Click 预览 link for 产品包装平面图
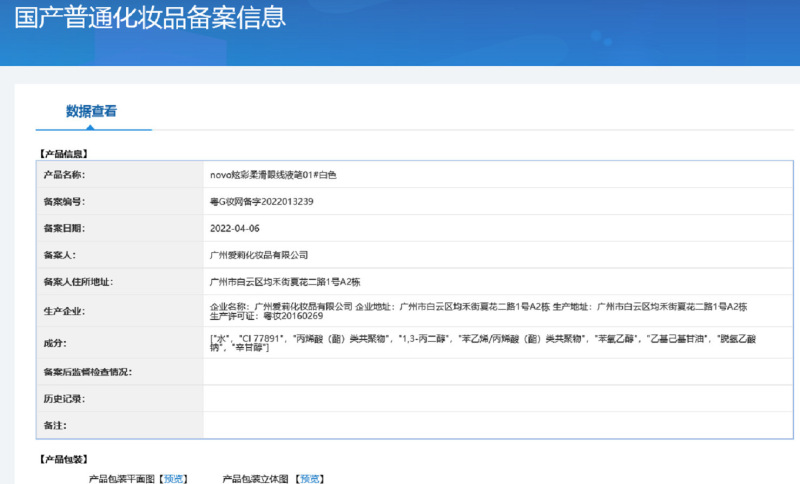The image size is (800, 484). tap(173, 478)
